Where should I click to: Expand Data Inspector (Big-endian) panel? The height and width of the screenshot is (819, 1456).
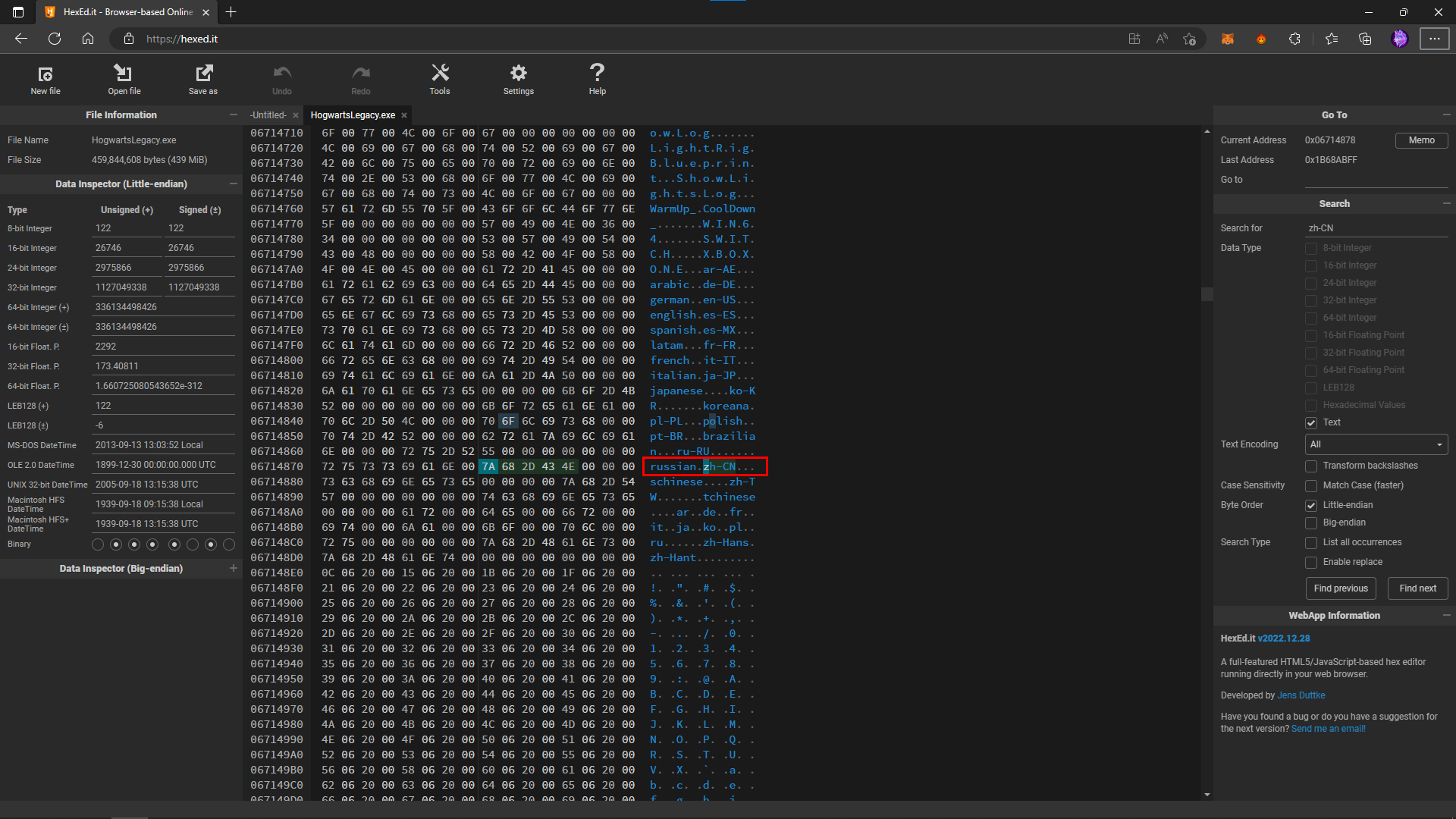pos(233,568)
